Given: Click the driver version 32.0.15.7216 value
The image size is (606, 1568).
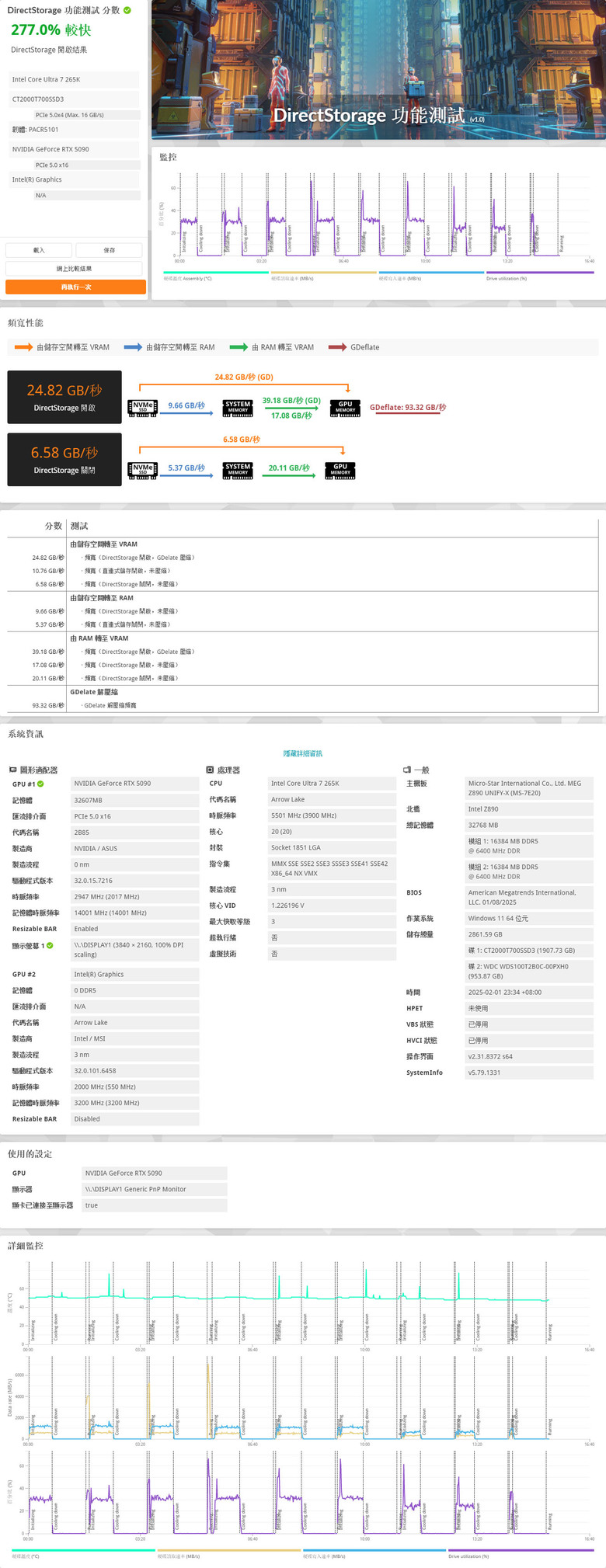Looking at the screenshot, I should 135,881.
